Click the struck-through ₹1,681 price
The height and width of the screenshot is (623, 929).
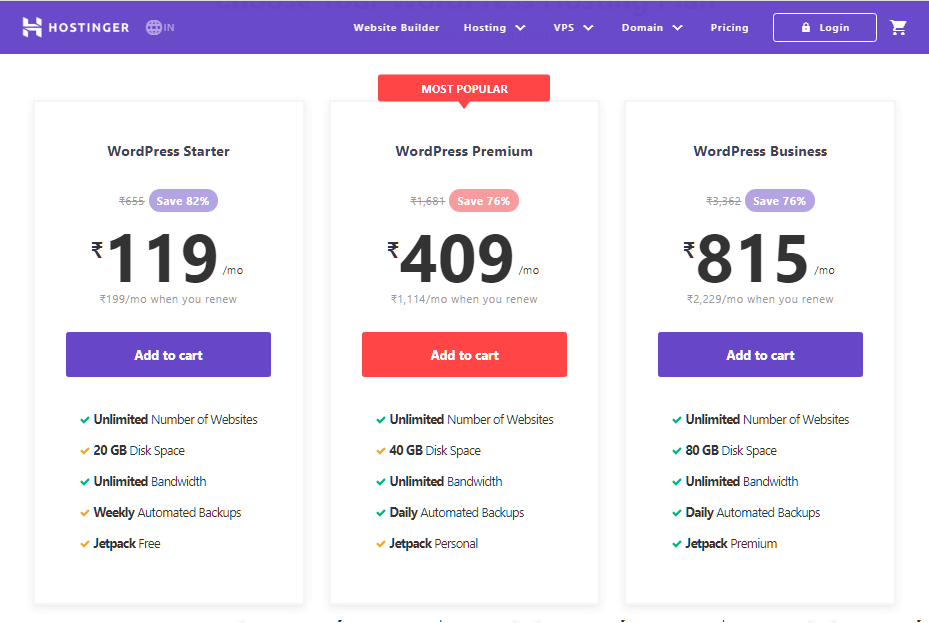coord(427,201)
